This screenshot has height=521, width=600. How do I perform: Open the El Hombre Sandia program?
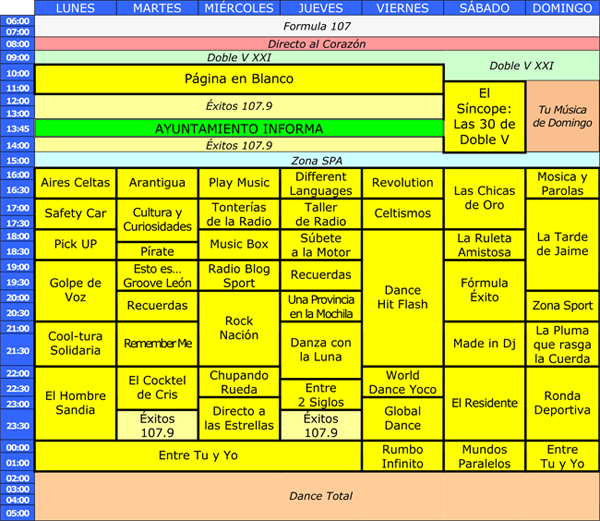tap(76, 403)
